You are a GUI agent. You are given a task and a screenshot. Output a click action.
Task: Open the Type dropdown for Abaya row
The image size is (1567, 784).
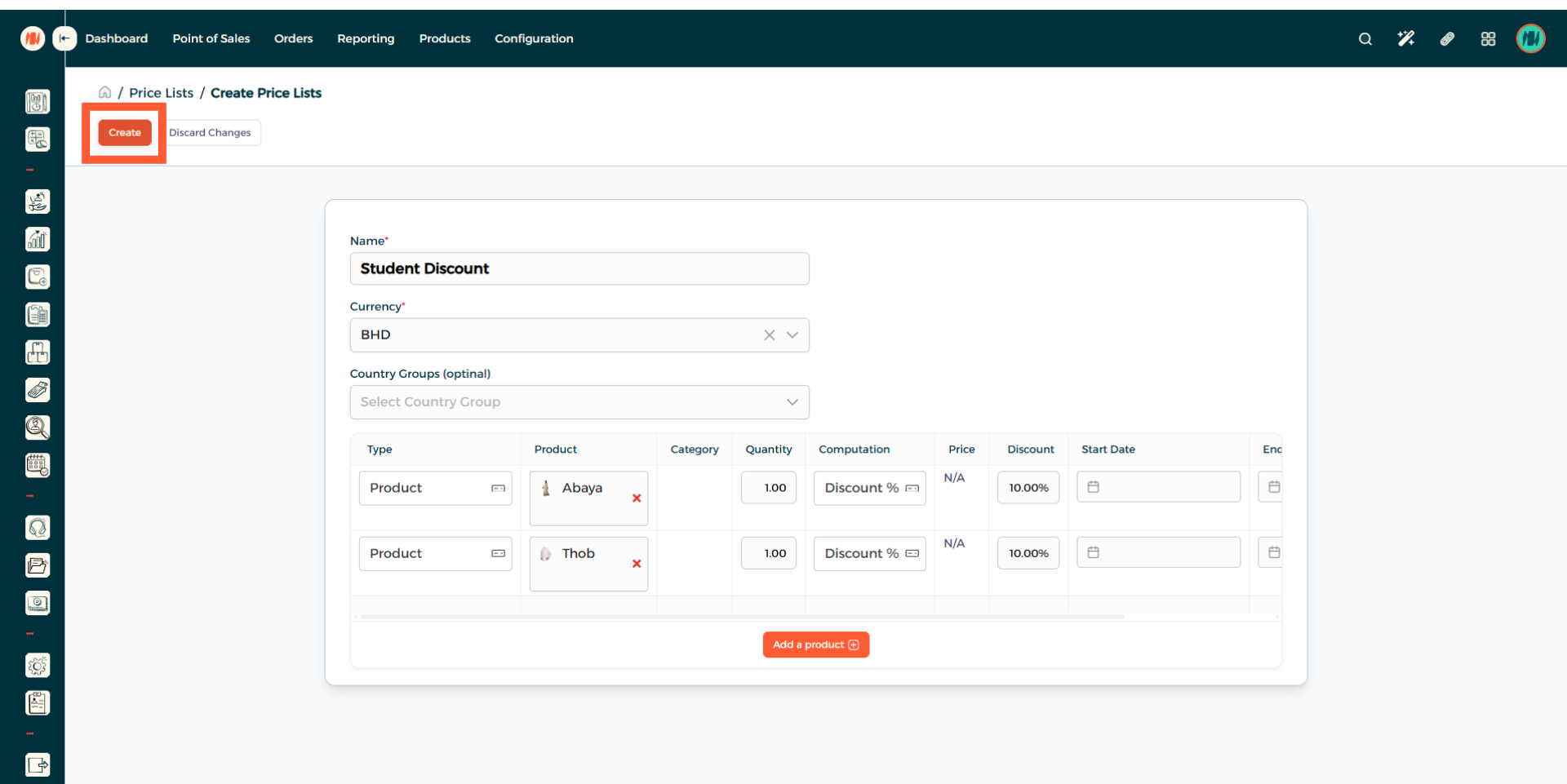click(x=435, y=488)
